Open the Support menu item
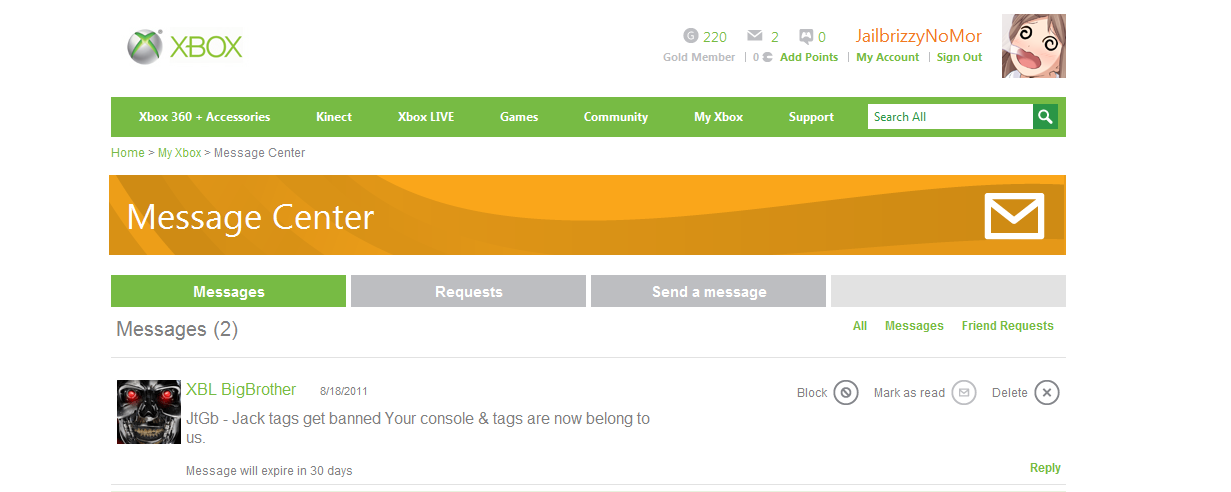 [x=811, y=117]
